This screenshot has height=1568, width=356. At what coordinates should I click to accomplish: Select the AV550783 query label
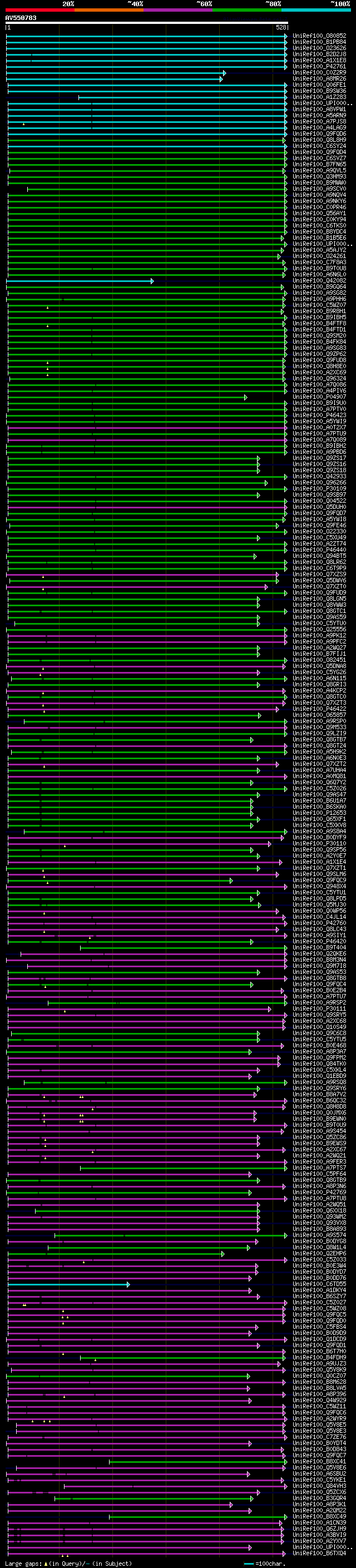point(21,18)
